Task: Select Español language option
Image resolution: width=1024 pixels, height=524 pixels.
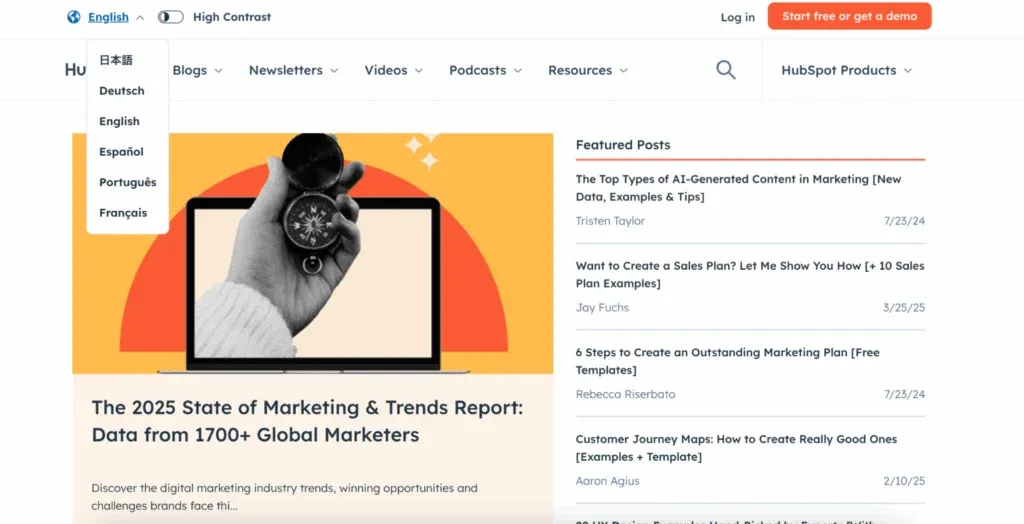Action: coord(121,152)
